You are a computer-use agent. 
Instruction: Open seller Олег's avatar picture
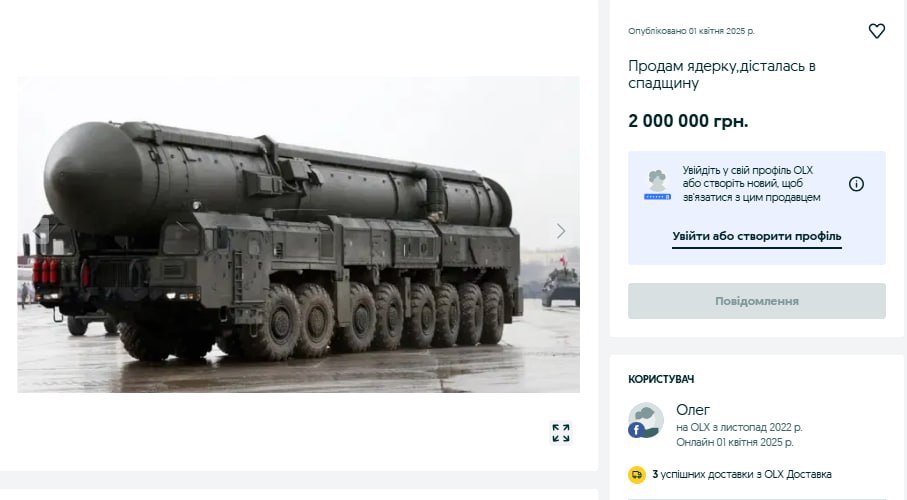coord(646,420)
